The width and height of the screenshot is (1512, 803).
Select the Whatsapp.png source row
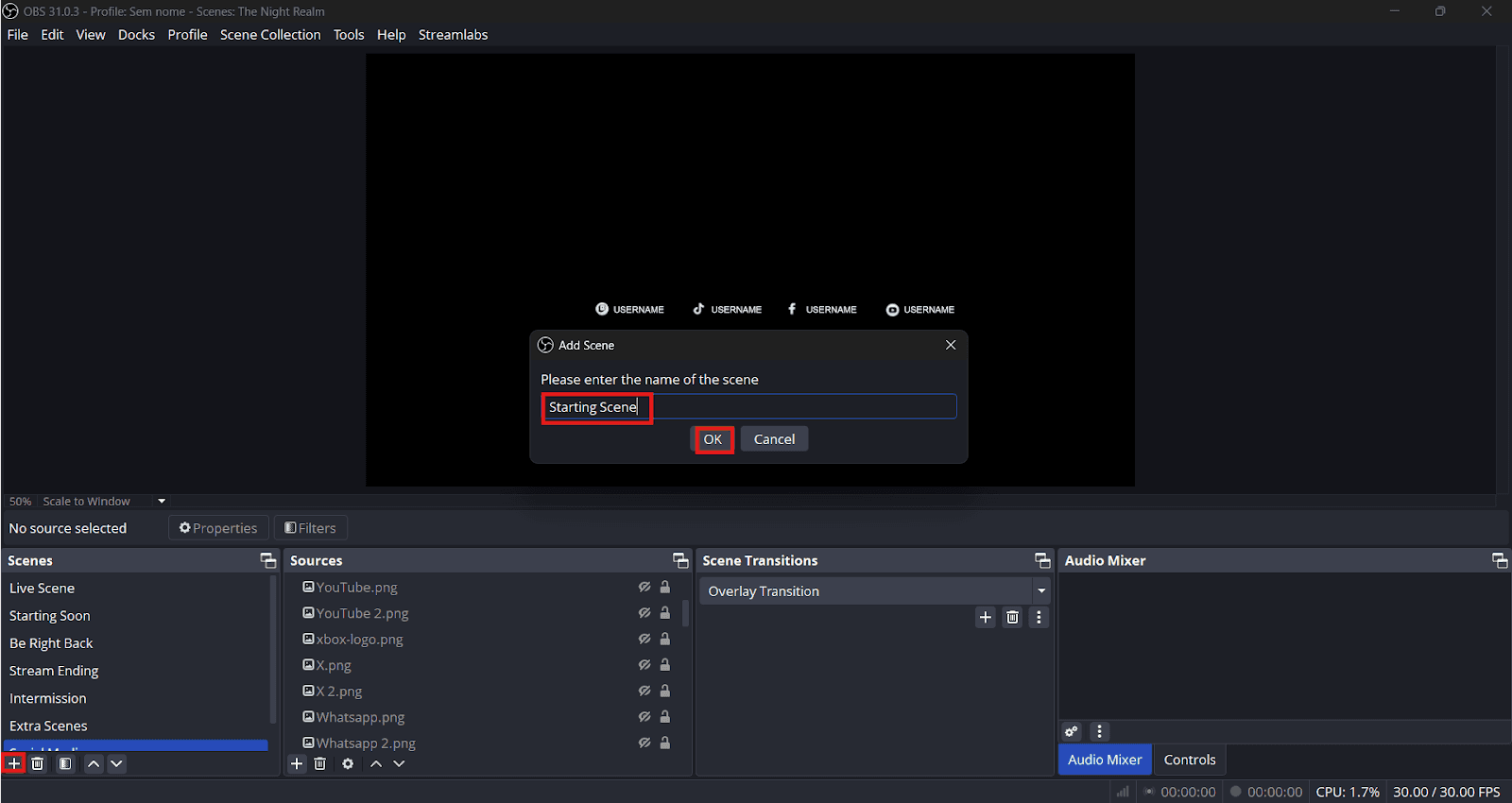[488, 717]
